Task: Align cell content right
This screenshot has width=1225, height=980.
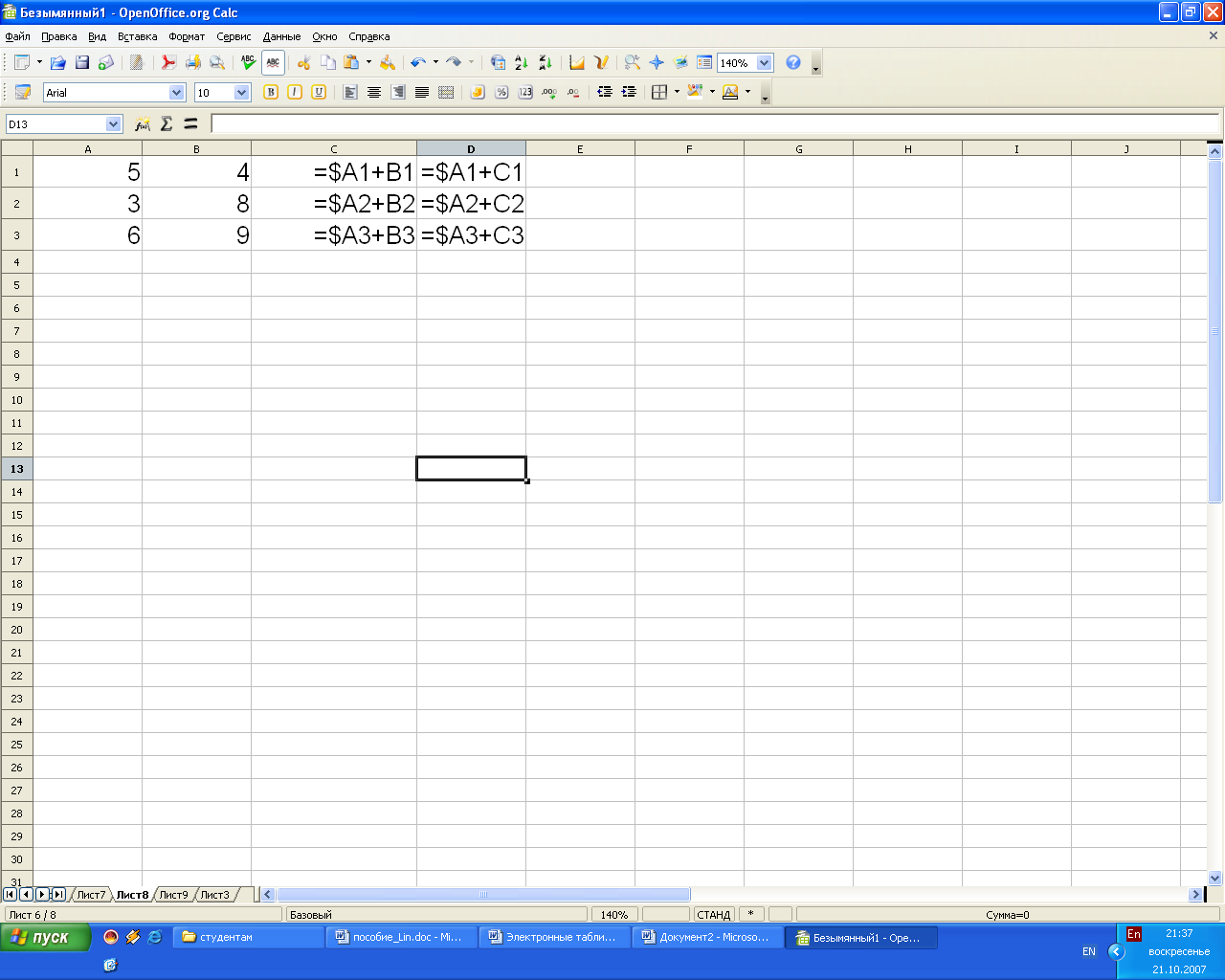Action: (x=398, y=92)
